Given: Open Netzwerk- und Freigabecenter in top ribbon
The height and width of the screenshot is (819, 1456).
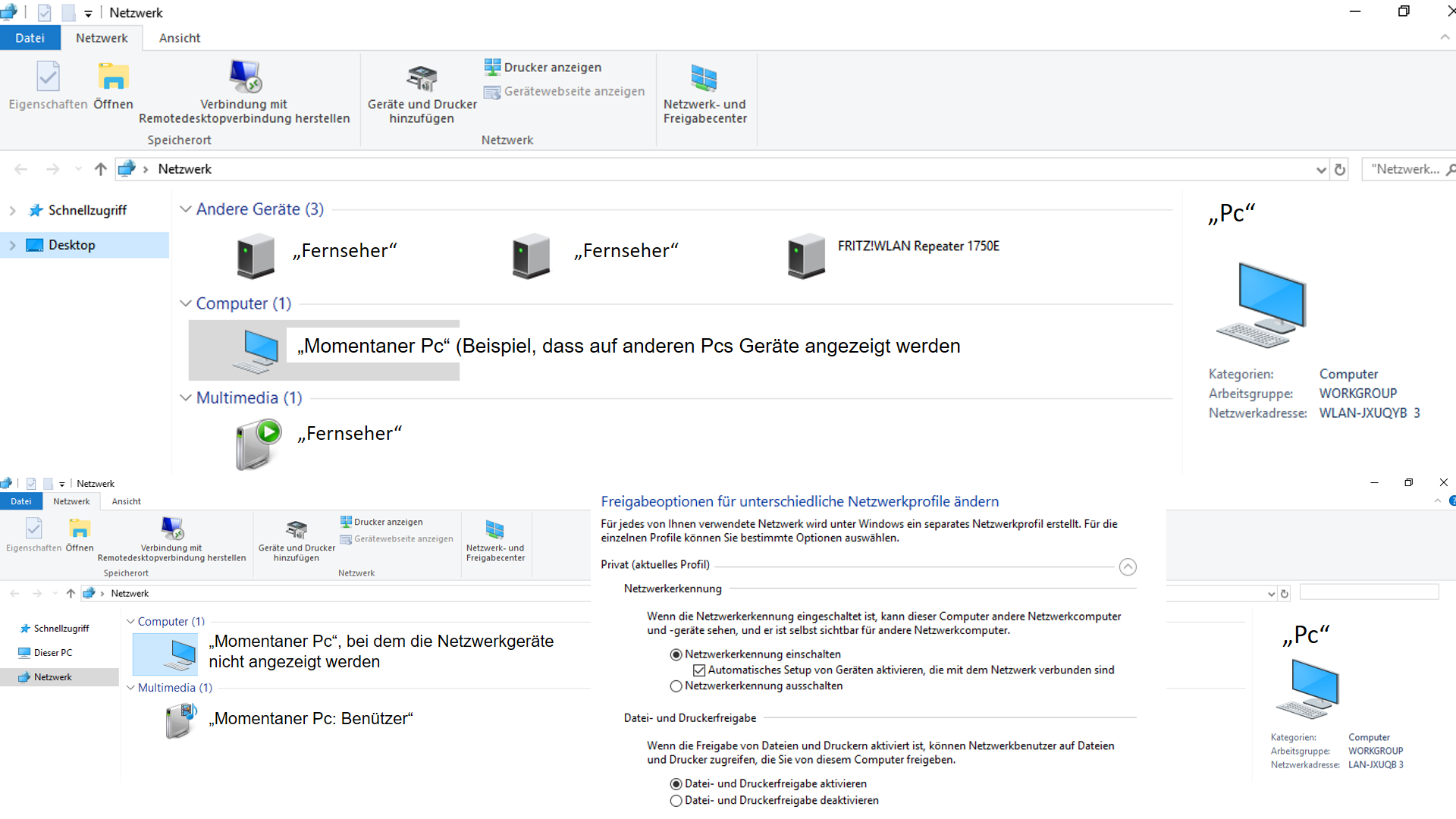Looking at the screenshot, I should (704, 78).
